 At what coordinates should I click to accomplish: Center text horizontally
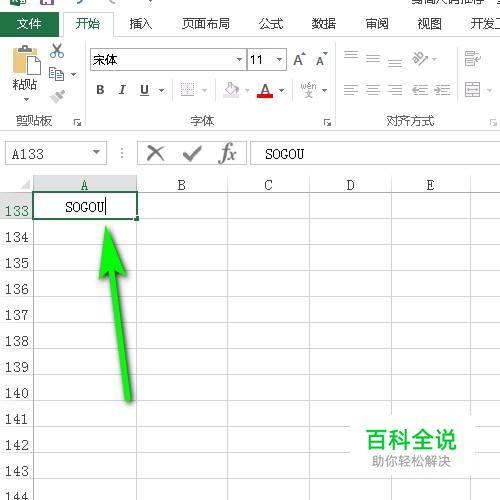(373, 90)
